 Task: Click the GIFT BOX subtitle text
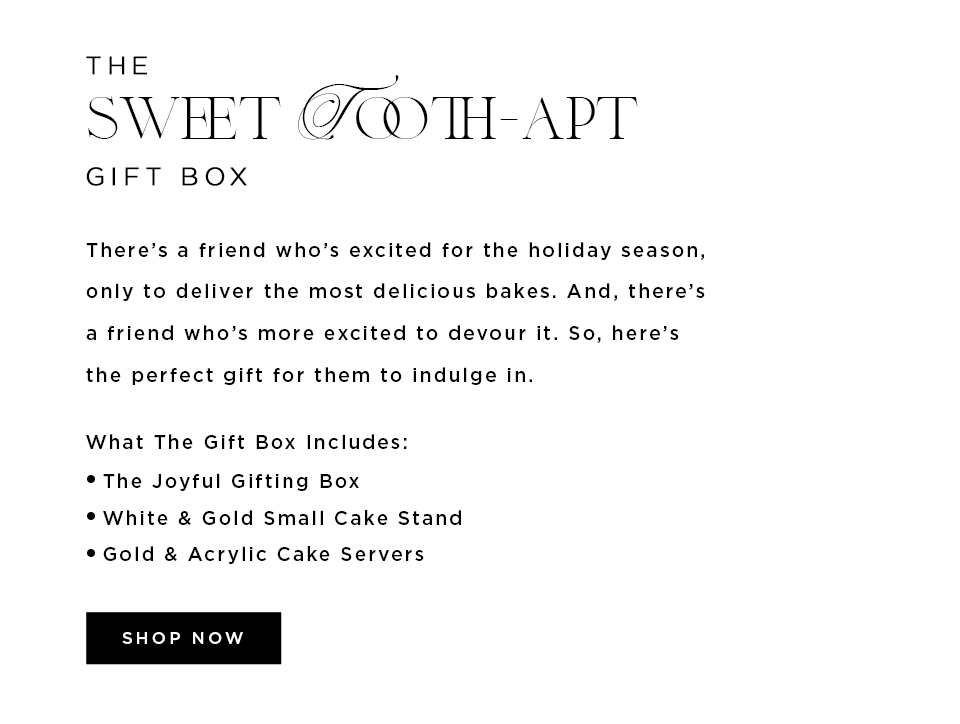(x=167, y=177)
